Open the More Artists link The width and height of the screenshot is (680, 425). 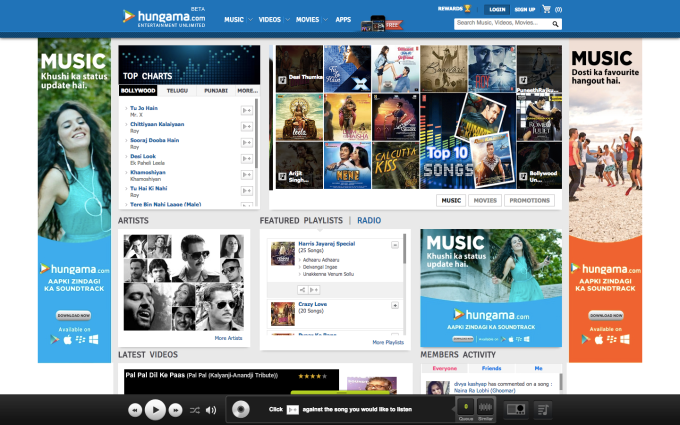pyautogui.click(x=229, y=338)
